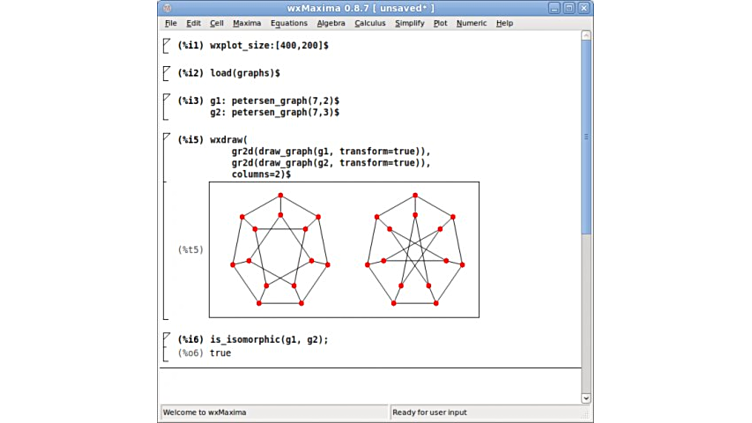The width and height of the screenshot is (752, 423).
Task: Collapse the wxplot_size cell bracket
Action: coord(166,45)
